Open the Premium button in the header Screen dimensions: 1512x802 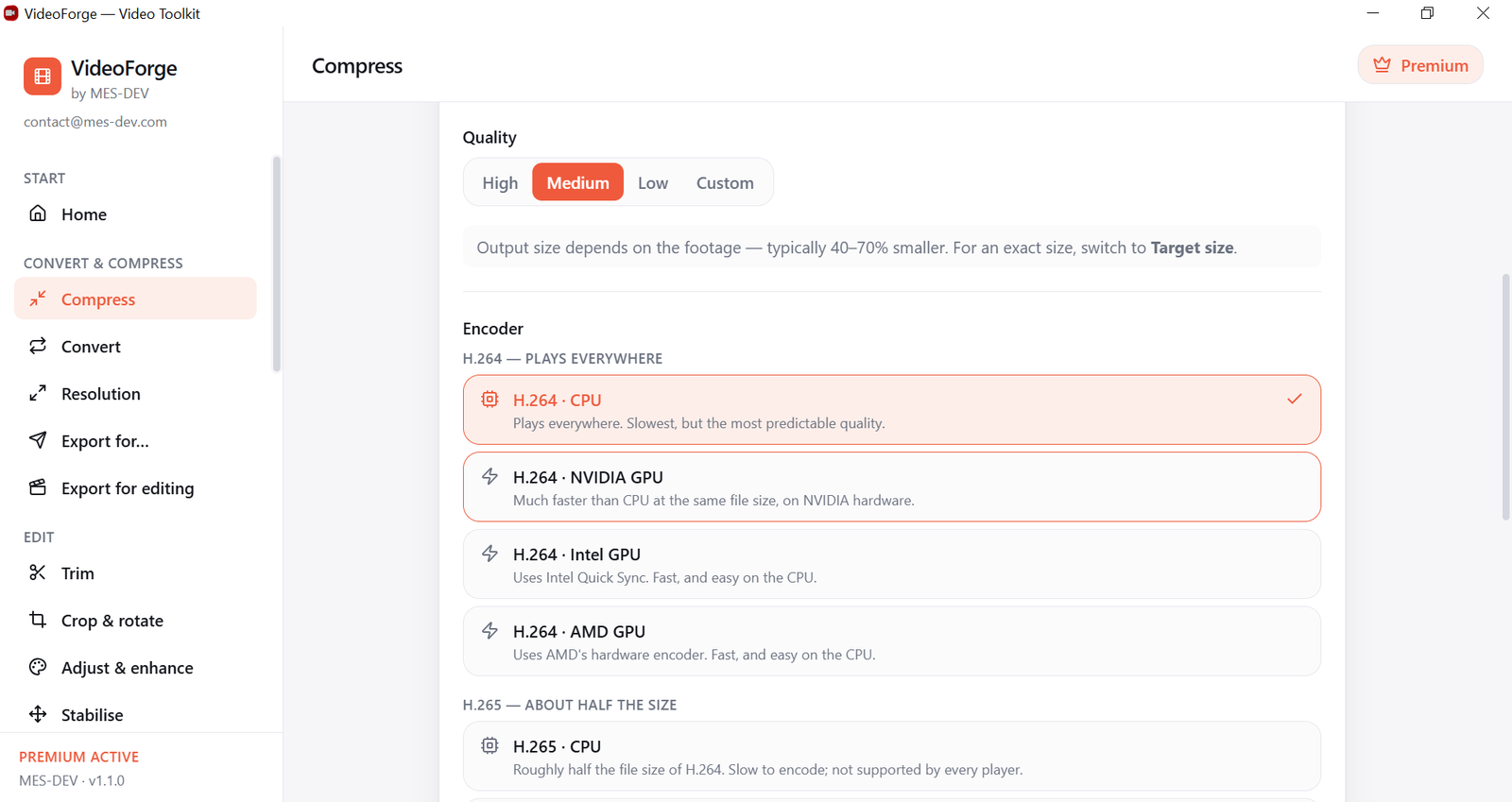coord(1420,65)
